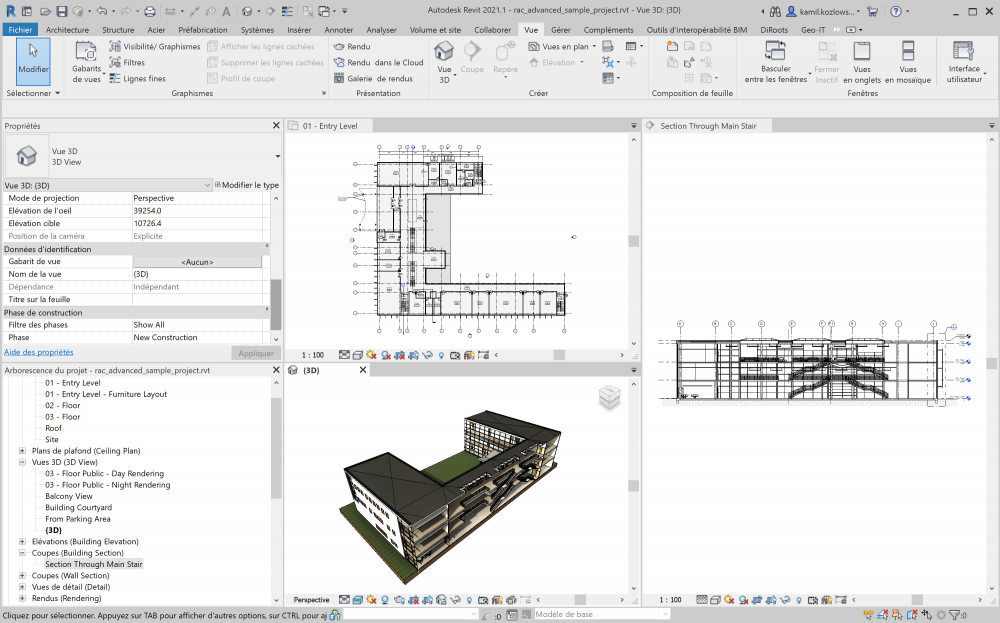Expand the Plans de plafond tree node
The width and height of the screenshot is (1000, 623).
22,451
